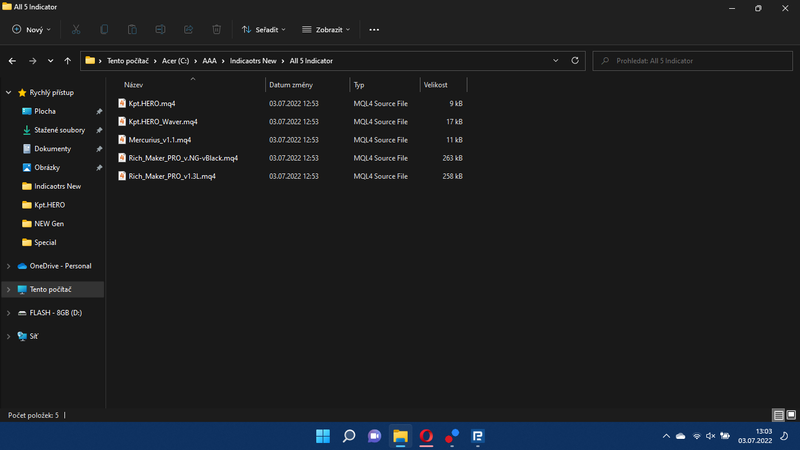Click the Cut scissors icon in toolbar
Screen dimensions: 800x450
pos(77,30)
